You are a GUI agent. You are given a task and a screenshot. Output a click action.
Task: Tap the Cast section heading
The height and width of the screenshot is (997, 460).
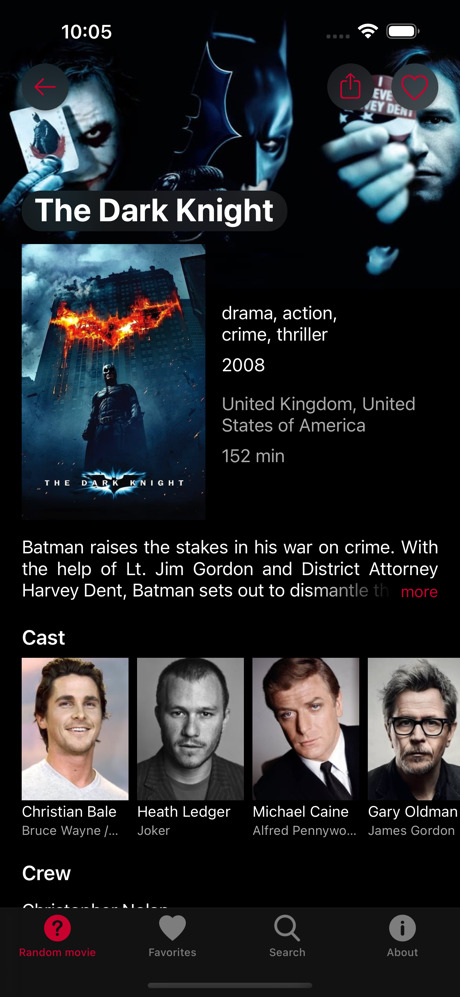(x=43, y=638)
